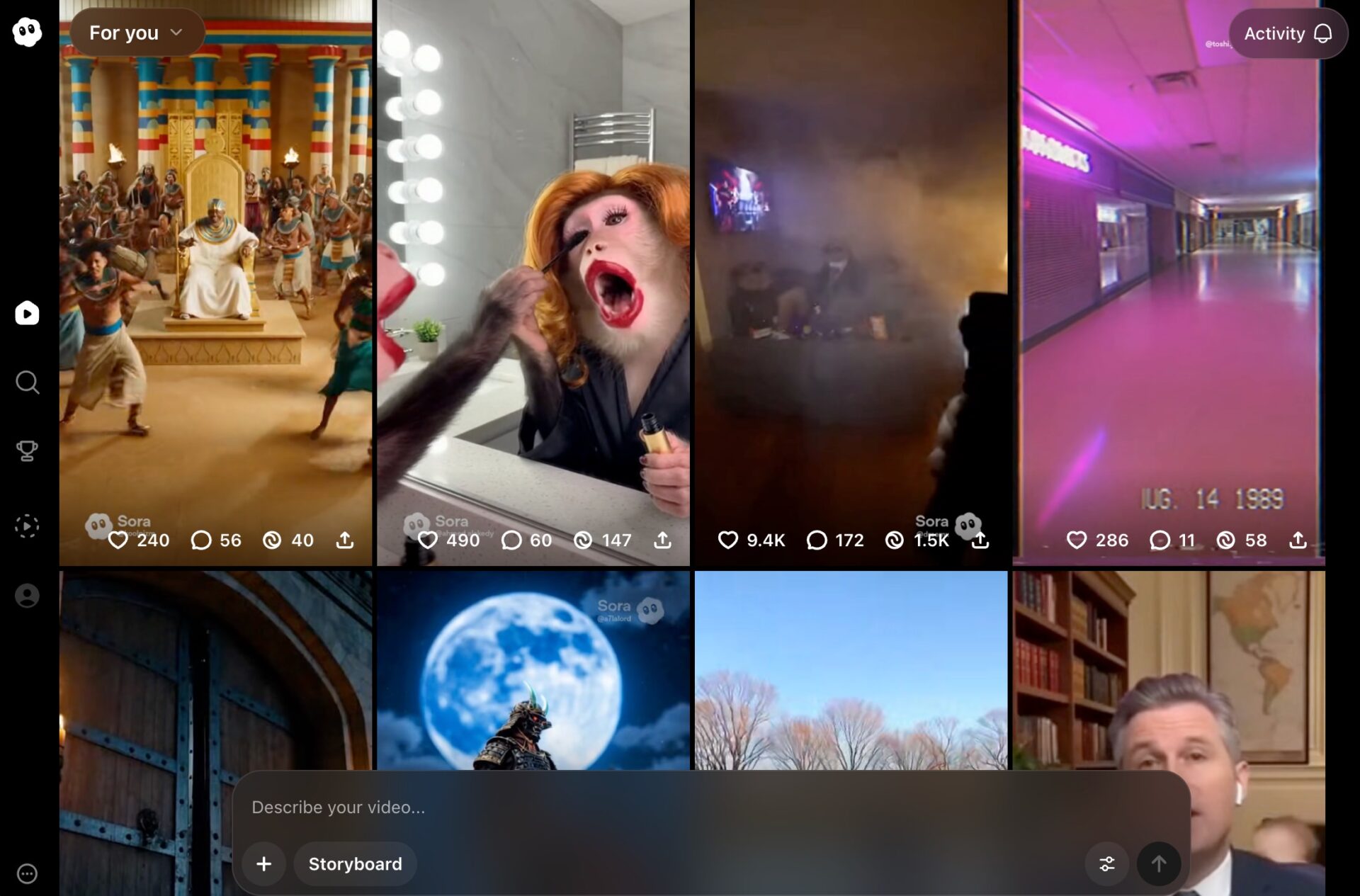
Task: Like the pink mall video with 286 likes
Action: (x=1077, y=540)
